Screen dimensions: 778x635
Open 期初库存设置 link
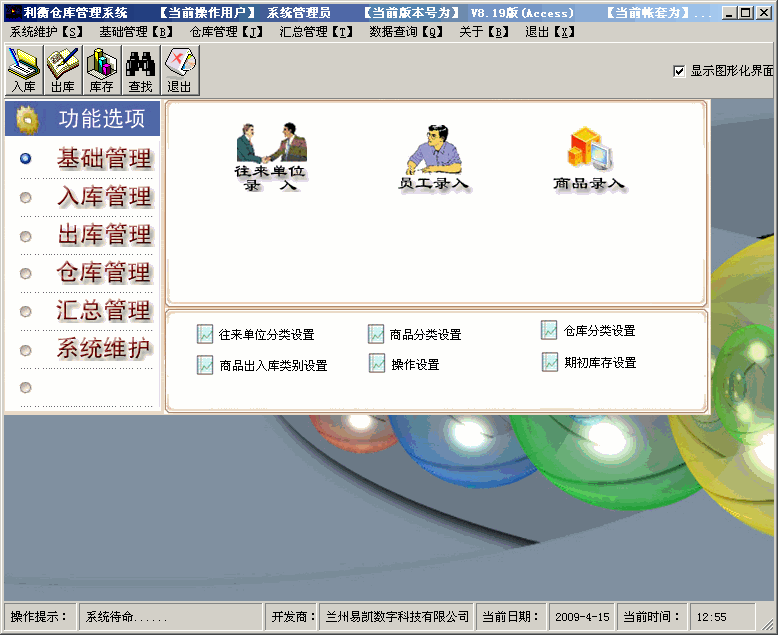(600, 363)
